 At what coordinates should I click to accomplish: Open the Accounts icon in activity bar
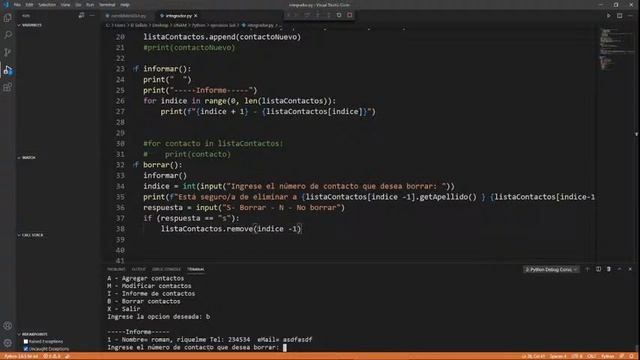(7, 326)
